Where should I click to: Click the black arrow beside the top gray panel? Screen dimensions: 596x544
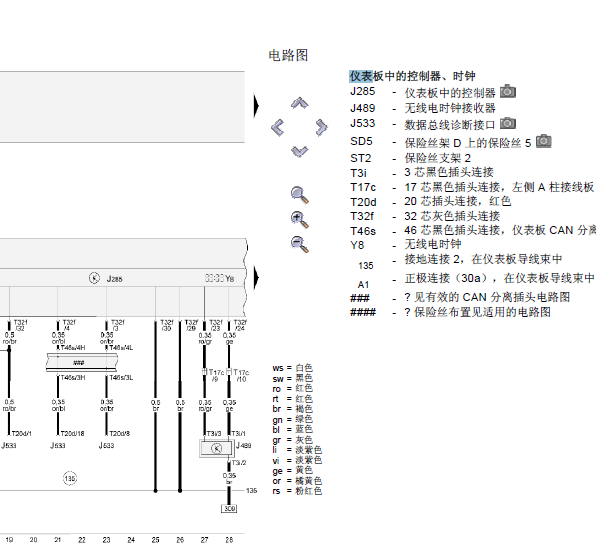pyautogui.click(x=256, y=106)
